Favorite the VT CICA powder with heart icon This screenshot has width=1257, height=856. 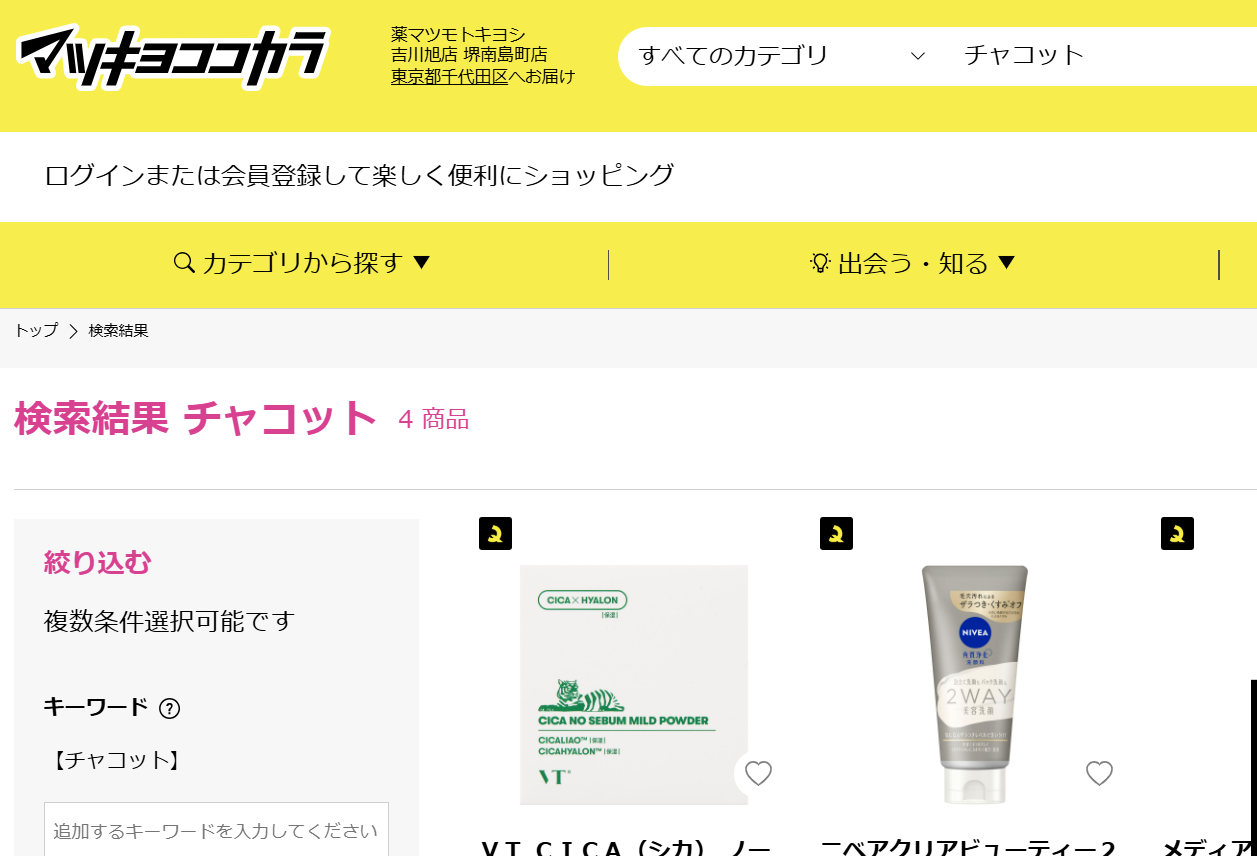tap(758, 773)
